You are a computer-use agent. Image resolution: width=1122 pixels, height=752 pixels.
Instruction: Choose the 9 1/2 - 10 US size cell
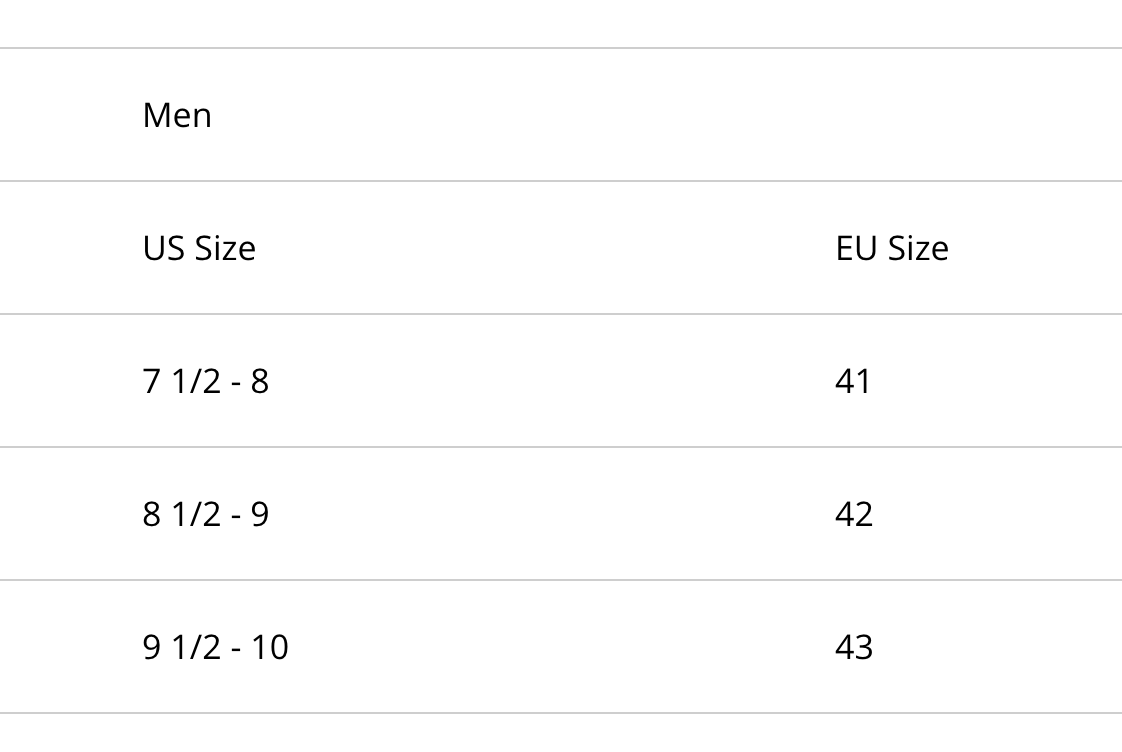tap(215, 648)
